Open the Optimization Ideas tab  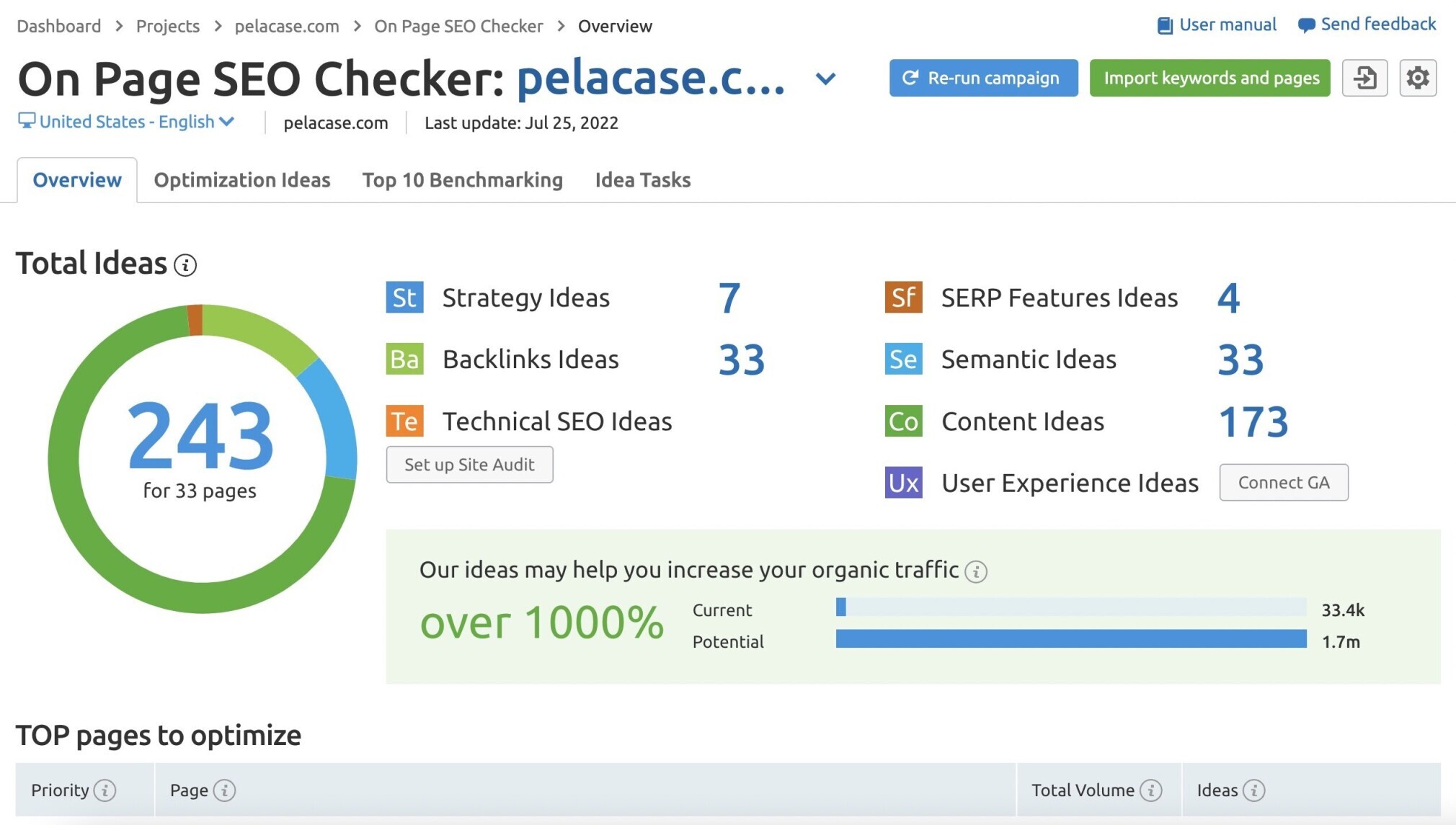click(x=242, y=179)
